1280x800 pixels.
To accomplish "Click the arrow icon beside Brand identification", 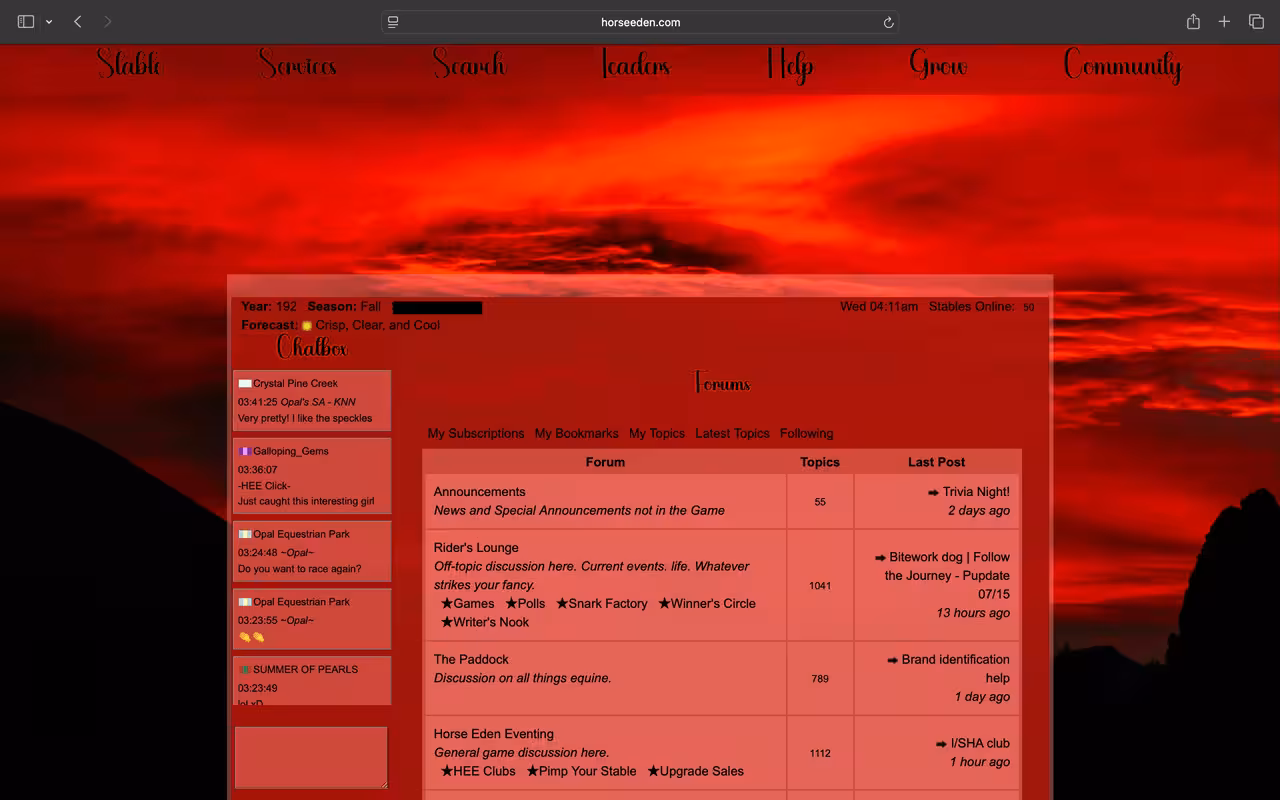I will (x=892, y=661).
